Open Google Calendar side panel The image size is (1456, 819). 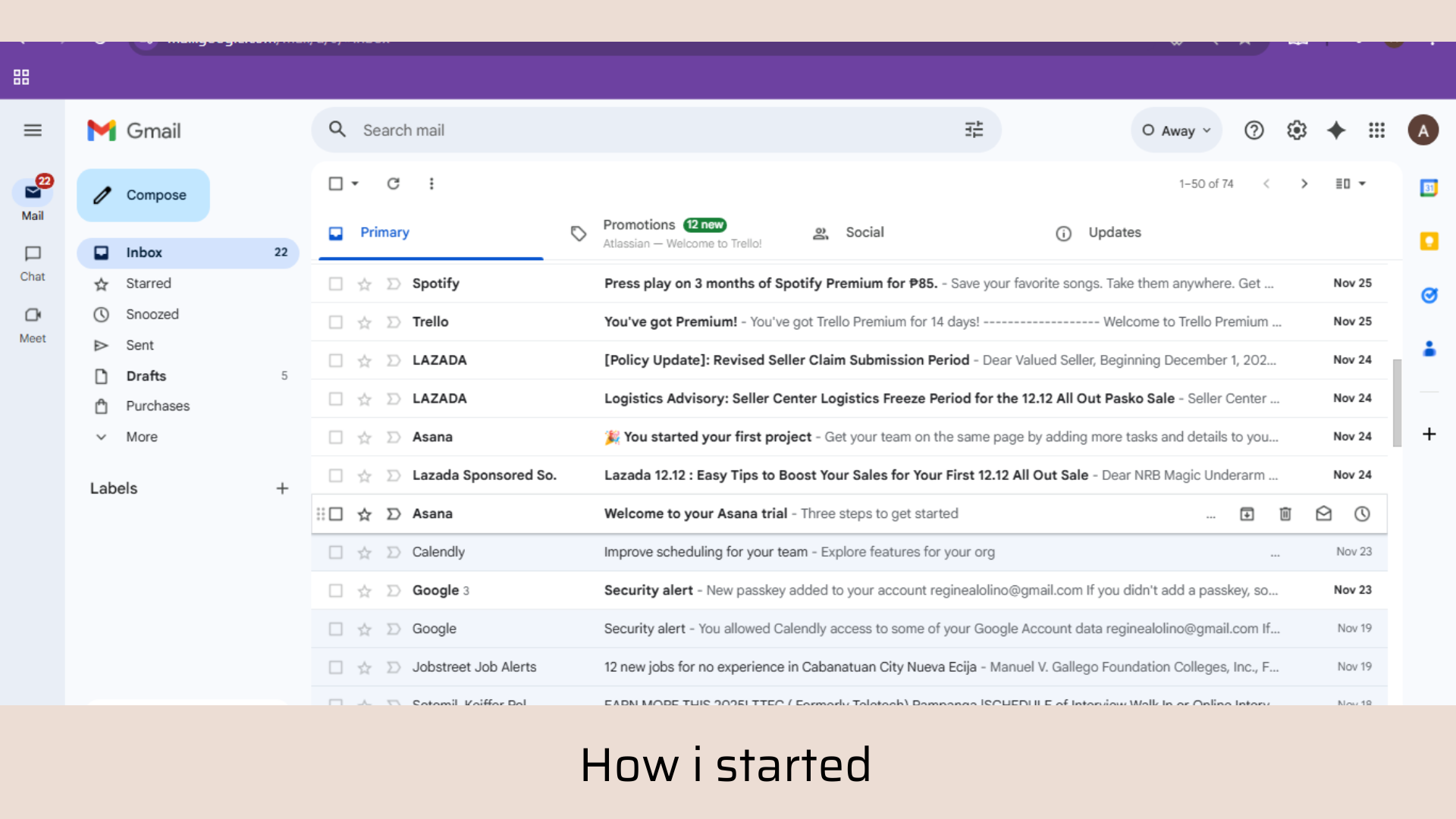[x=1429, y=188]
